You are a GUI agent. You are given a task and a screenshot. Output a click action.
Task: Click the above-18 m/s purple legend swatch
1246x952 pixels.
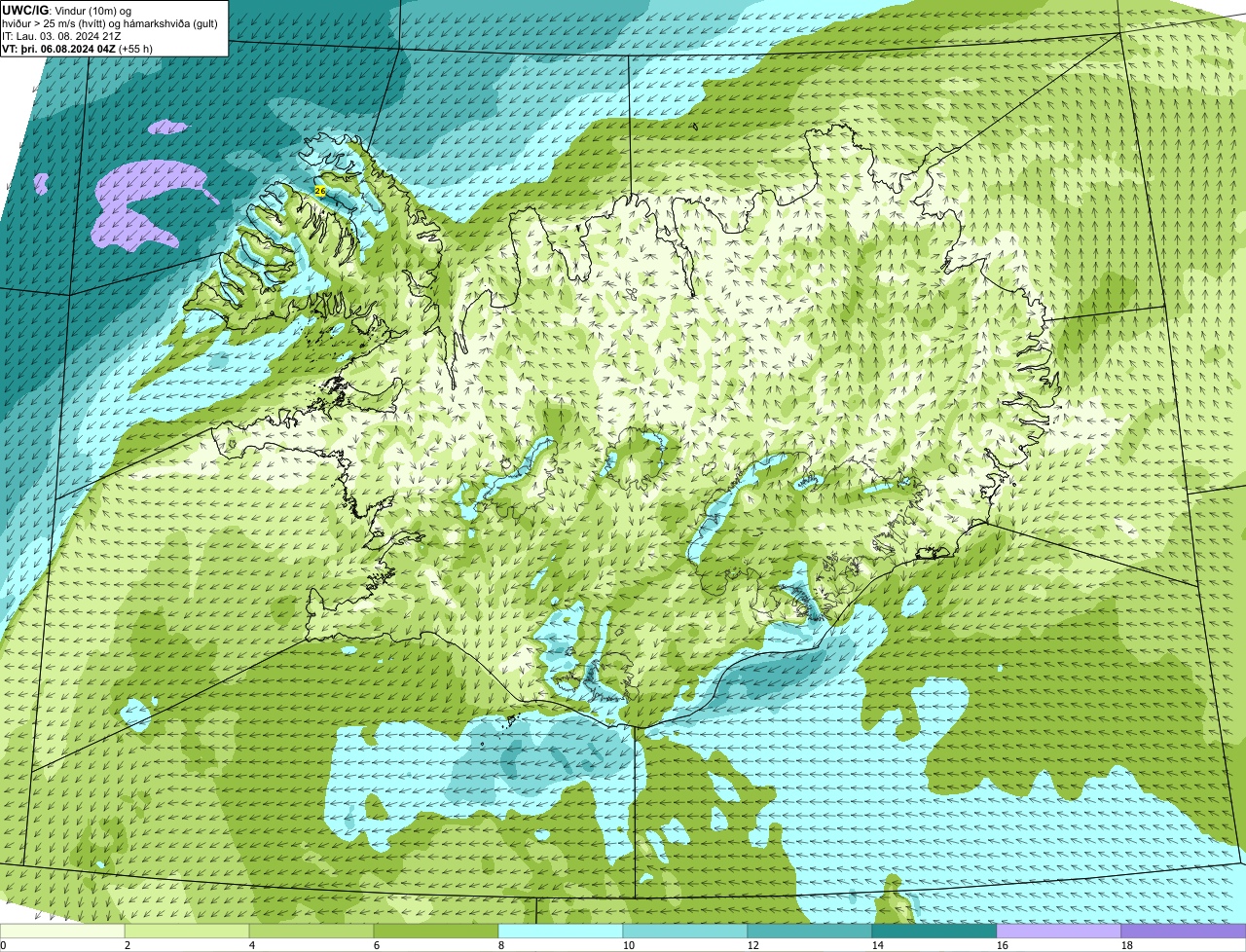pyautogui.click(x=1184, y=931)
